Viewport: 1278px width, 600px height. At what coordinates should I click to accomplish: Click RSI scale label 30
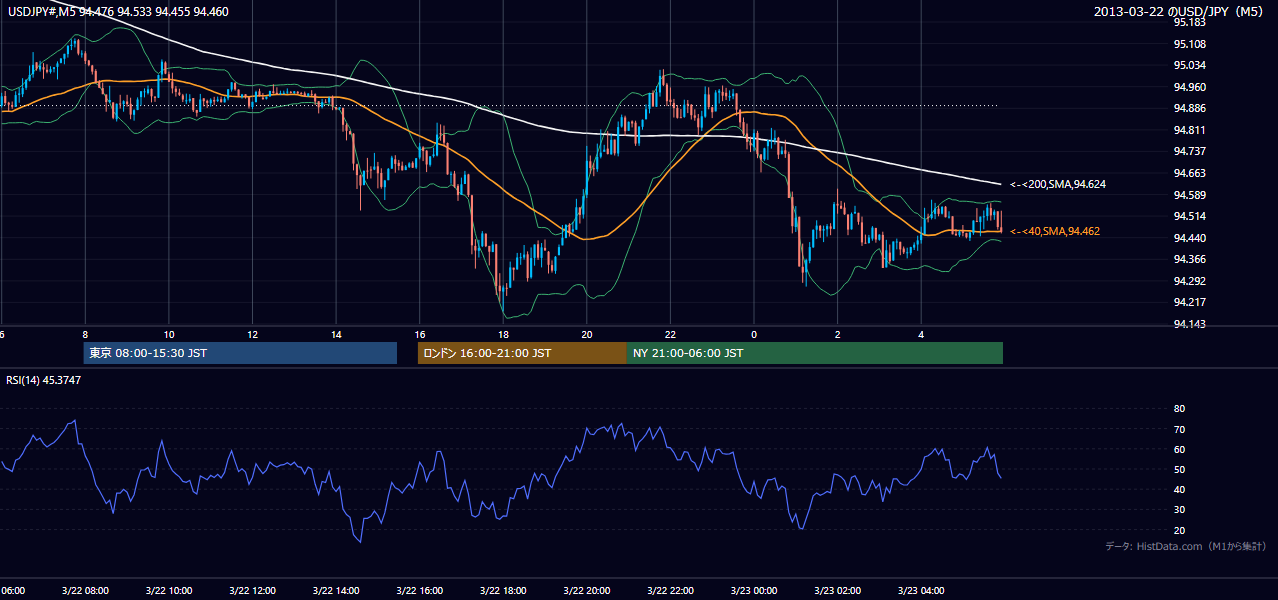(x=1179, y=510)
